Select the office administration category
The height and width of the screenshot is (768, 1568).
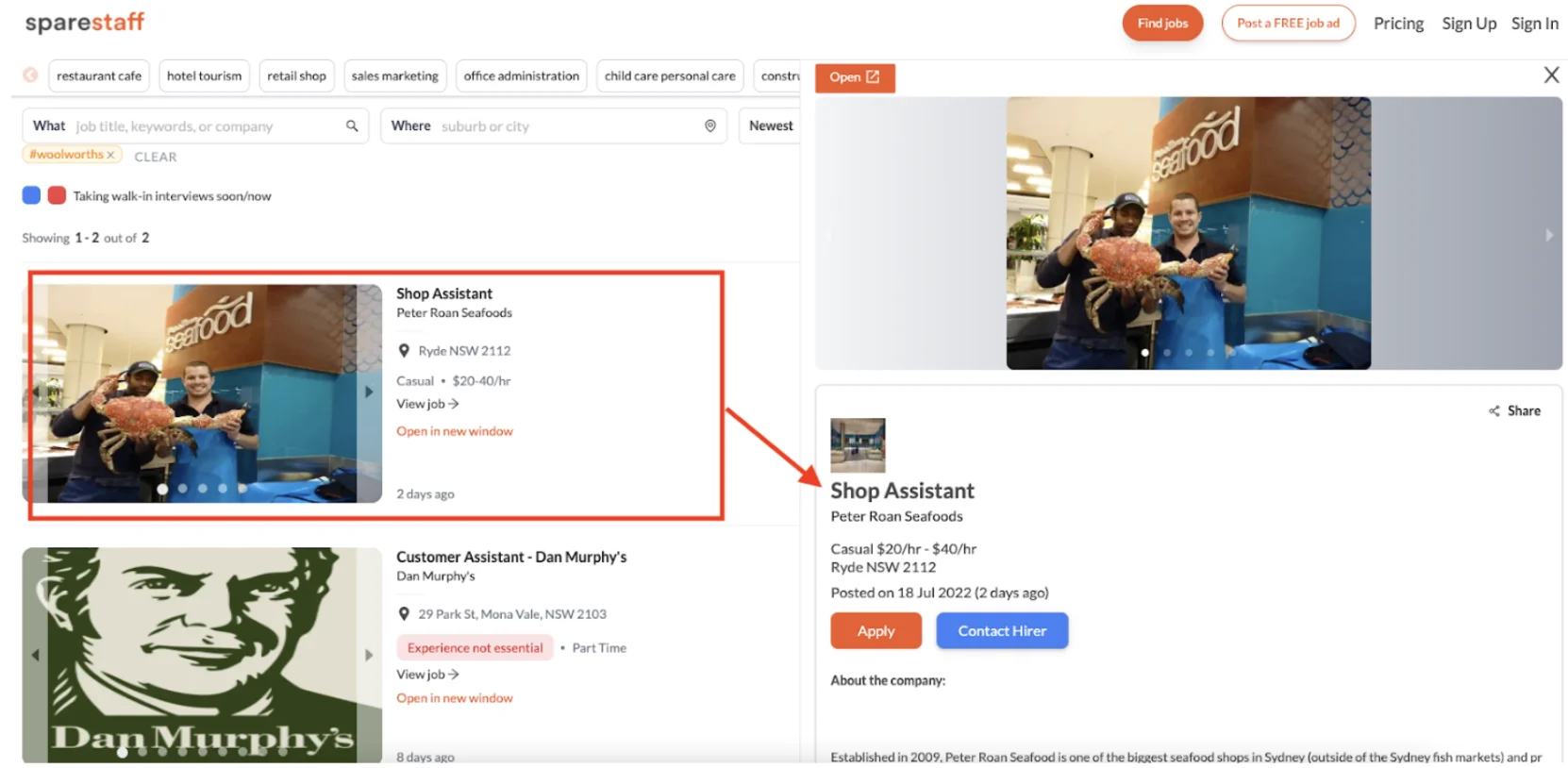[x=522, y=75]
